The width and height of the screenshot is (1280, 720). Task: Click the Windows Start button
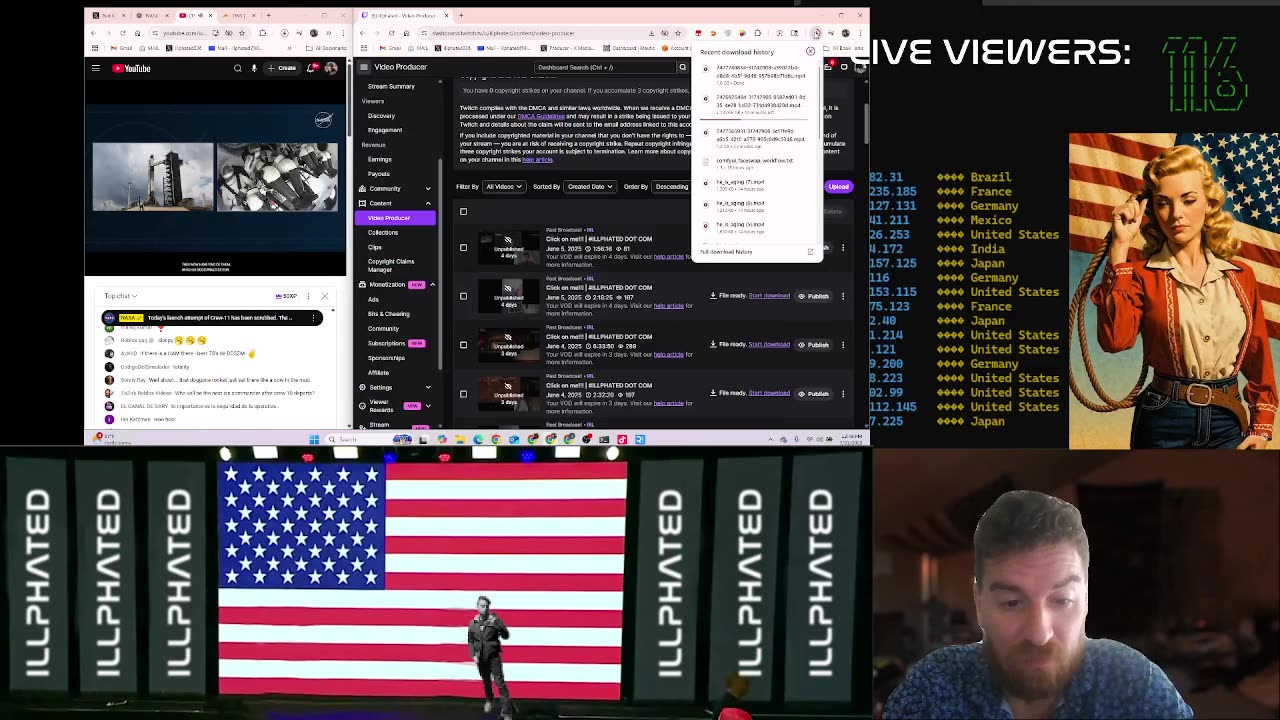click(314, 439)
